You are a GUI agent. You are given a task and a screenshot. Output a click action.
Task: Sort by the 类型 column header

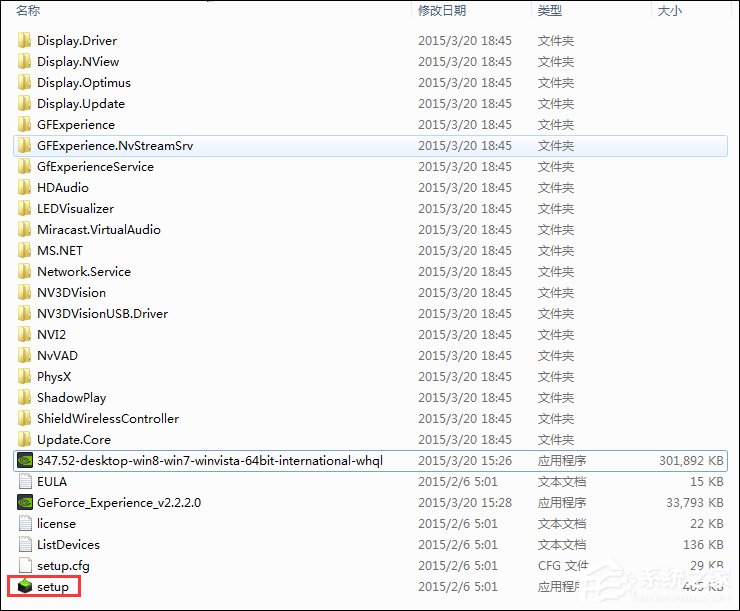tap(549, 10)
